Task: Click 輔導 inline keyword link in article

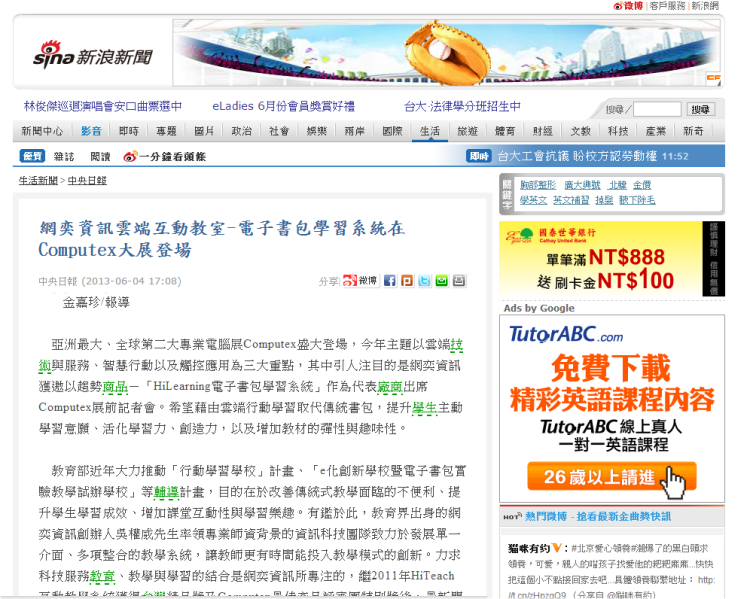Action: pos(166,492)
